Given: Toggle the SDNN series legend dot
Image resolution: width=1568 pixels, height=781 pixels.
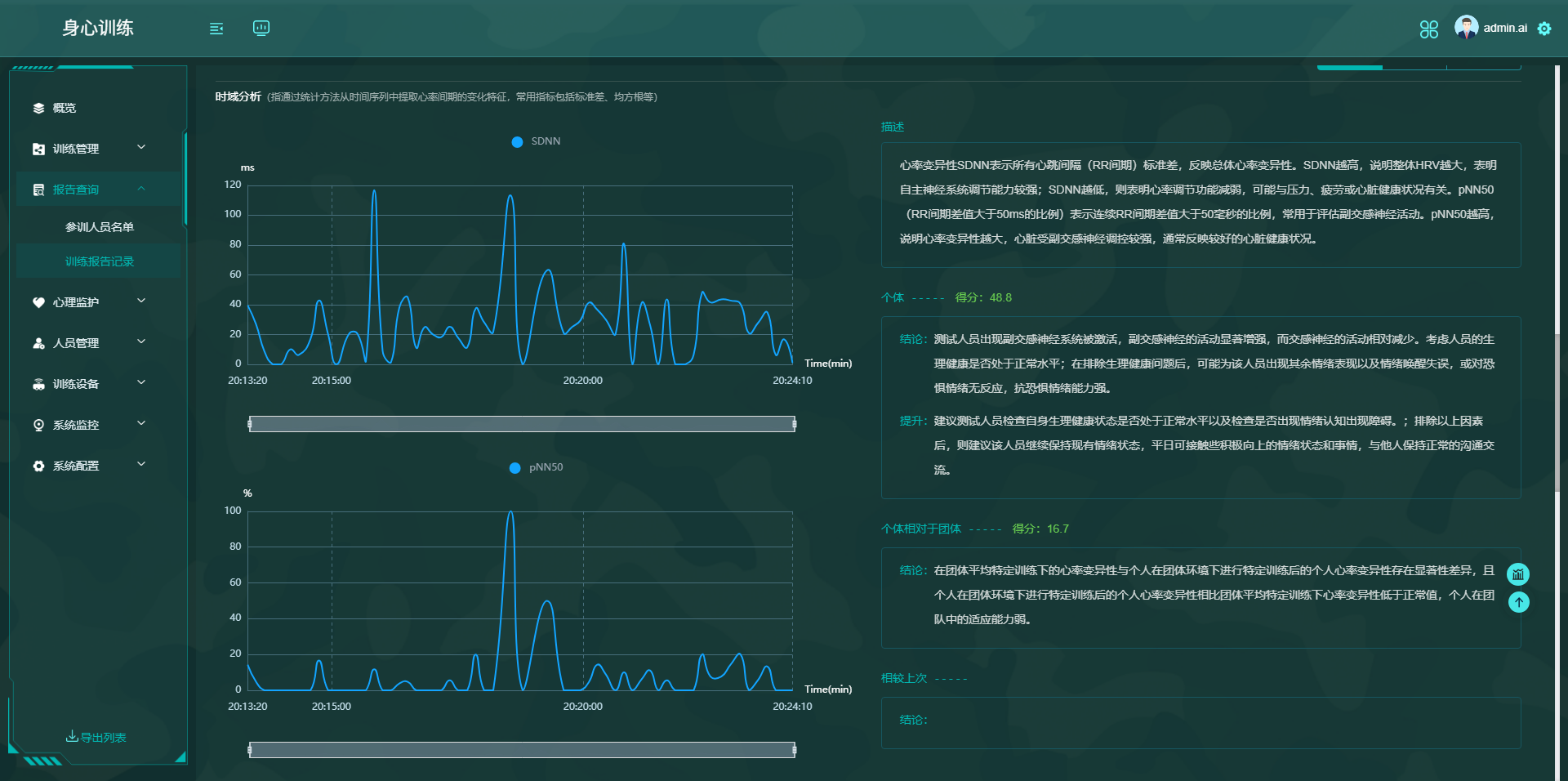Looking at the screenshot, I should 516,141.
